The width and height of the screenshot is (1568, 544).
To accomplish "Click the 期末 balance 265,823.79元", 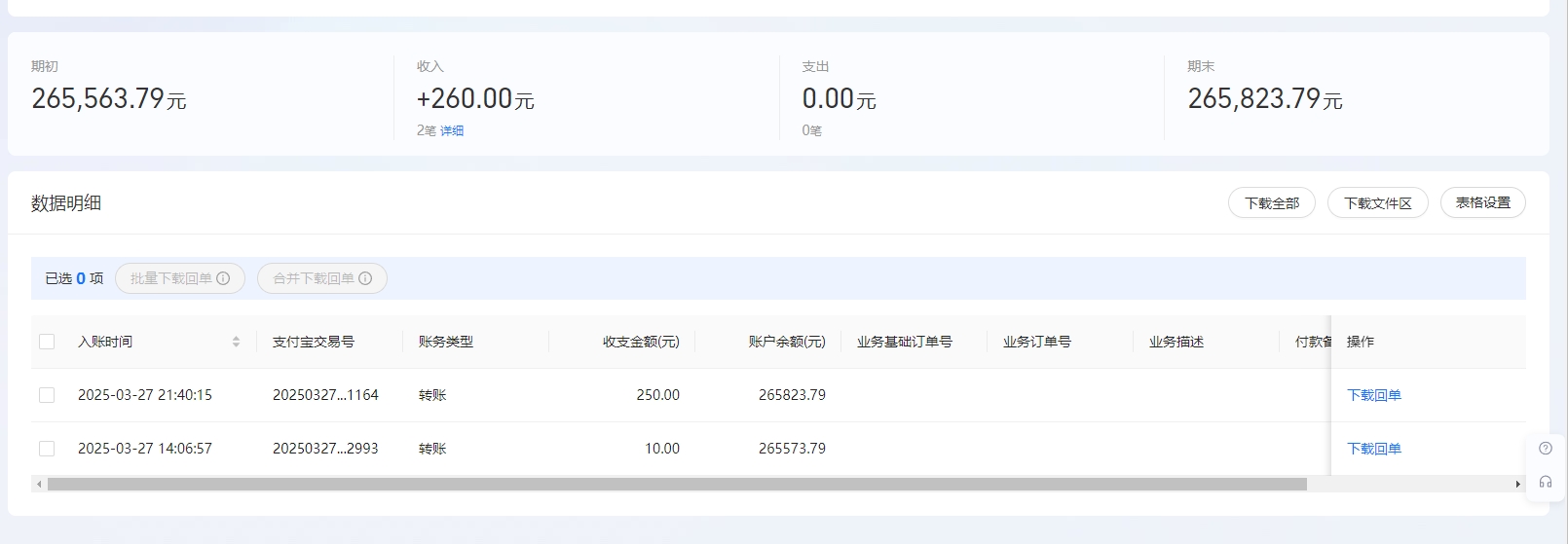I will click(x=1265, y=98).
